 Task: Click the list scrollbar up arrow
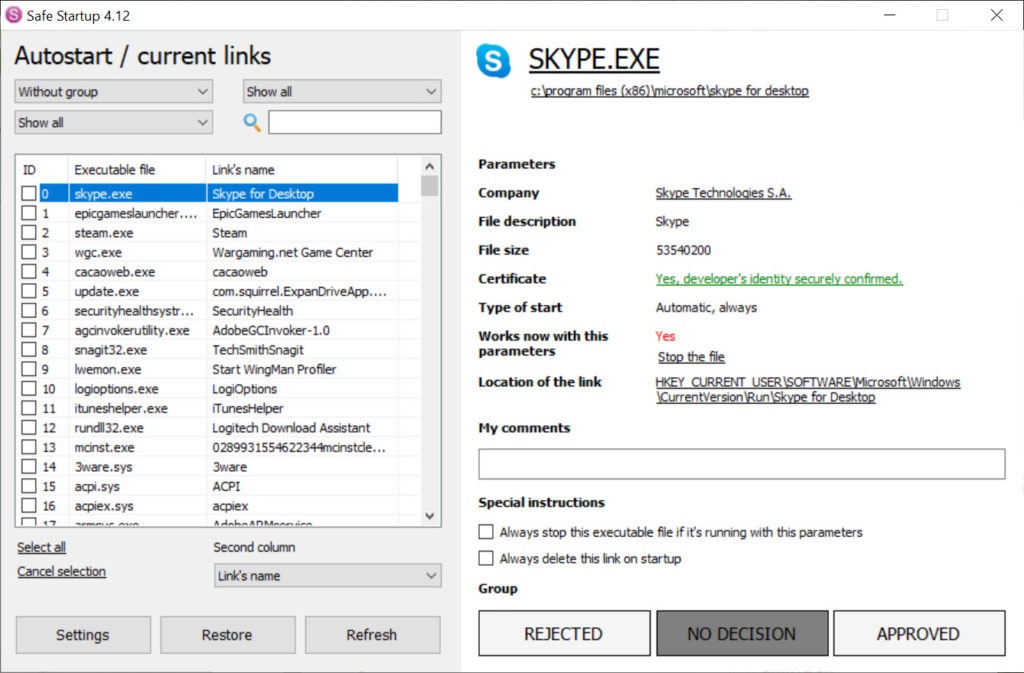pyautogui.click(x=429, y=166)
